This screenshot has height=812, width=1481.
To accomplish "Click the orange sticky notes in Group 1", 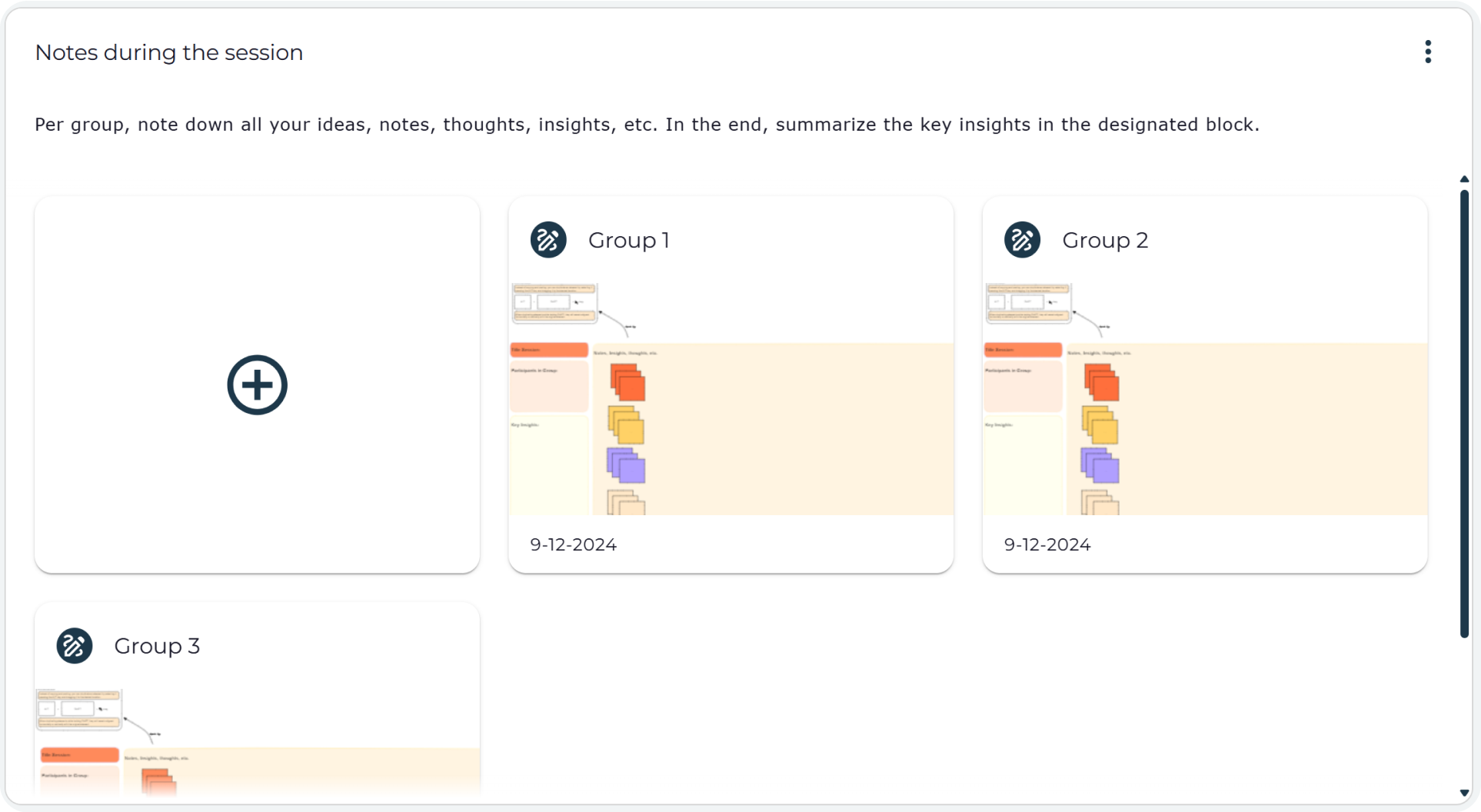I will coord(628,383).
